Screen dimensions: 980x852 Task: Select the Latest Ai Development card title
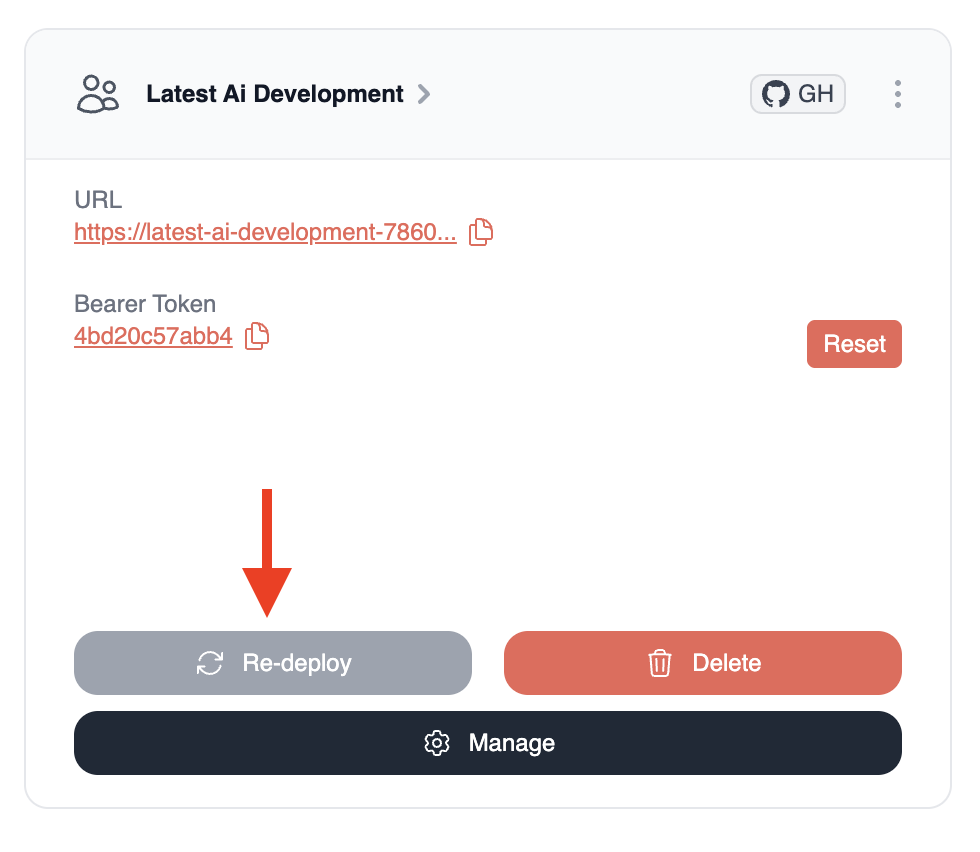274,93
